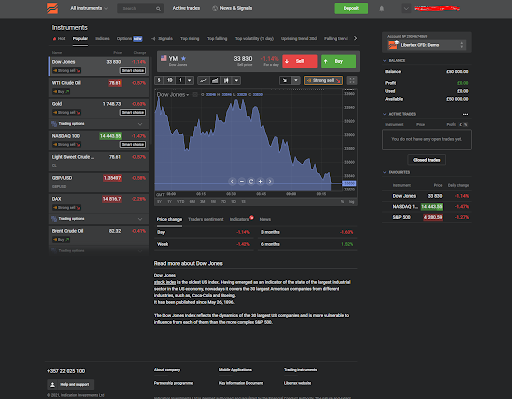The height and width of the screenshot is (399, 512).
Task: Expand Trading options under Gold
Action: (99, 124)
